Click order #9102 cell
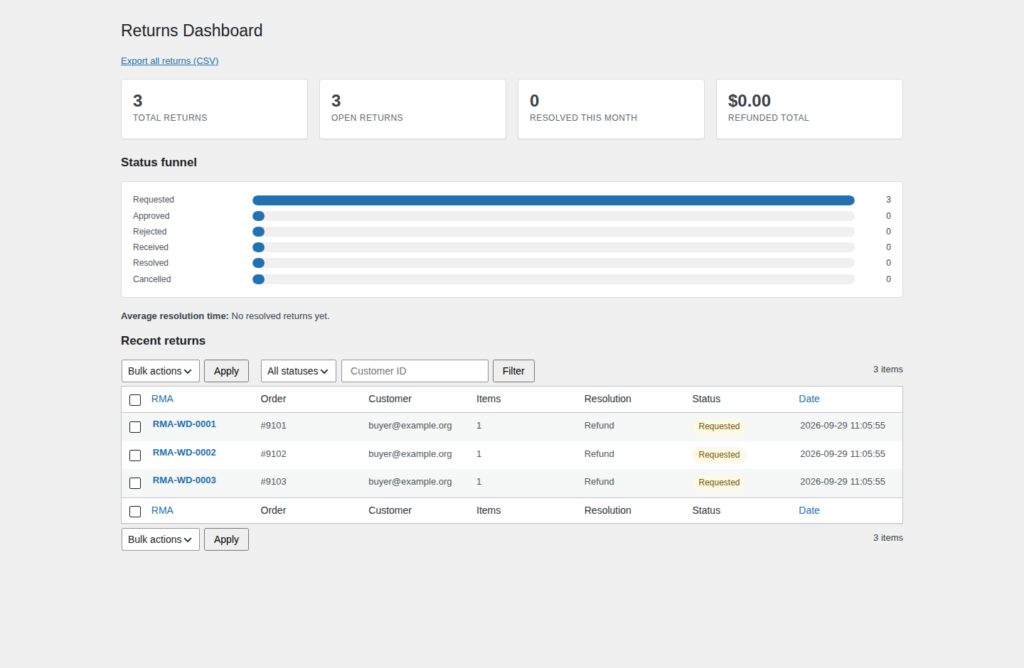 tap(274, 454)
